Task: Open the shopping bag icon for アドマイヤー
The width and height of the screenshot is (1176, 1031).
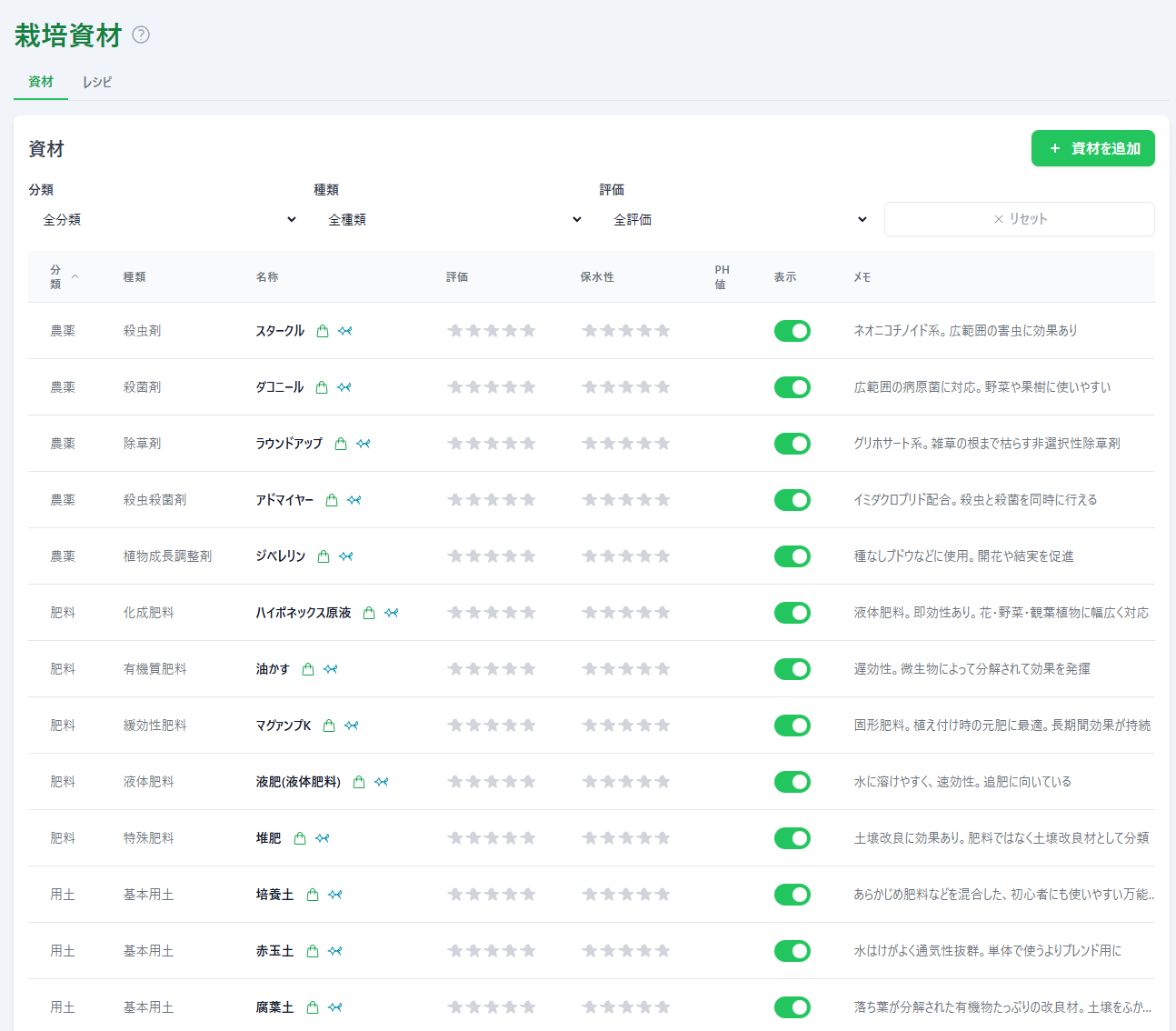Action: 332,500
